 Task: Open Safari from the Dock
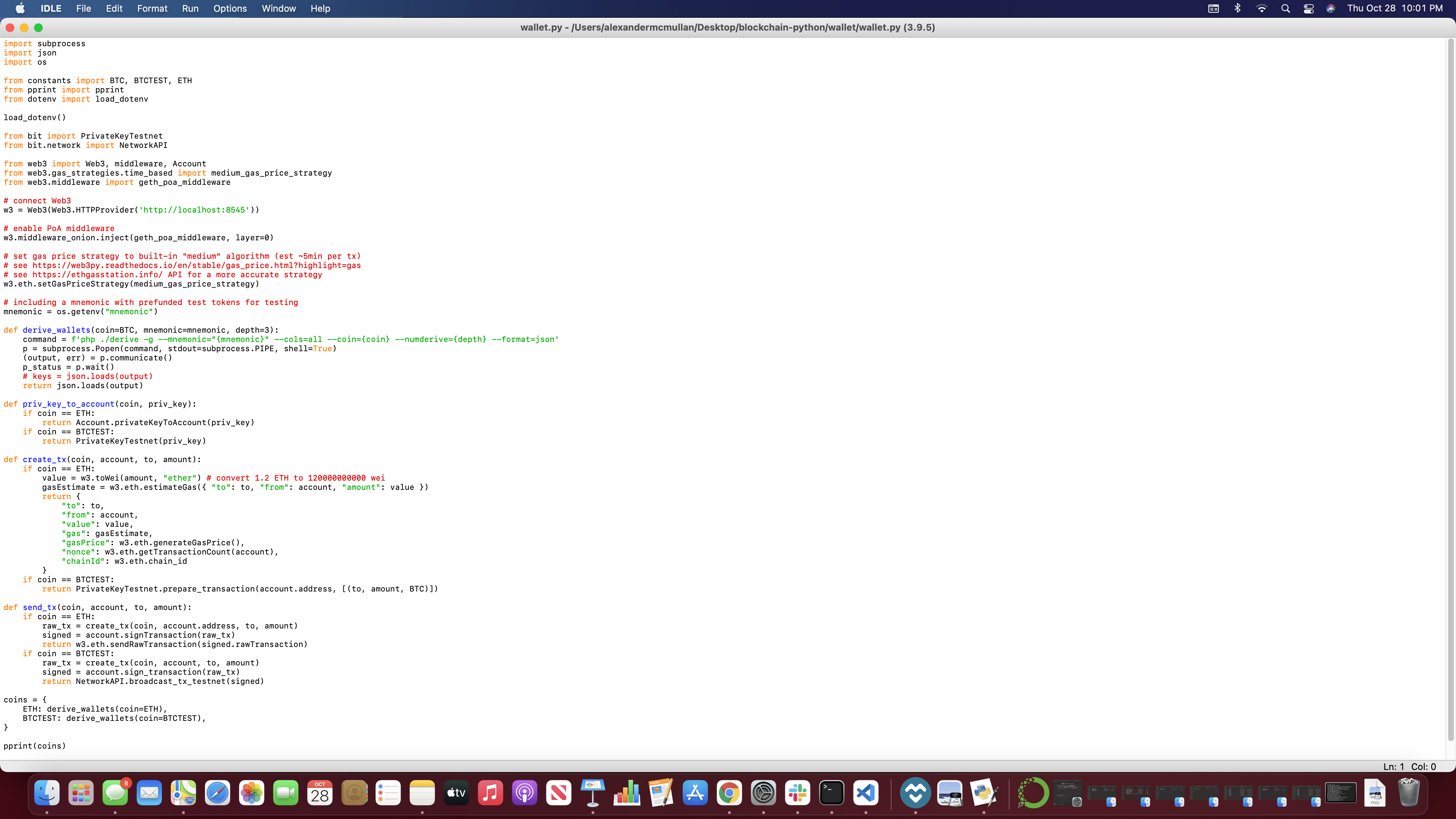pyautogui.click(x=218, y=793)
